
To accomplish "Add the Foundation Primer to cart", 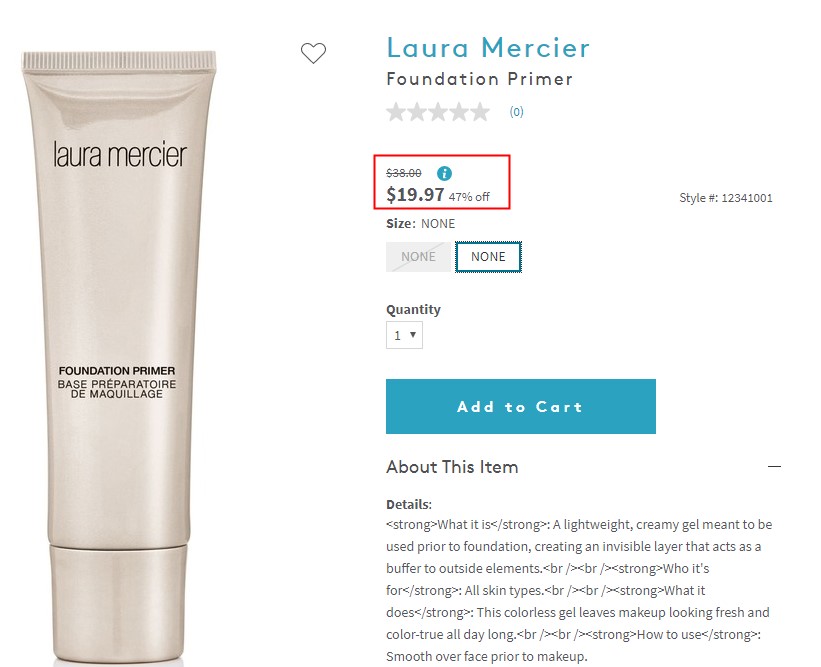I will pyautogui.click(x=520, y=406).
